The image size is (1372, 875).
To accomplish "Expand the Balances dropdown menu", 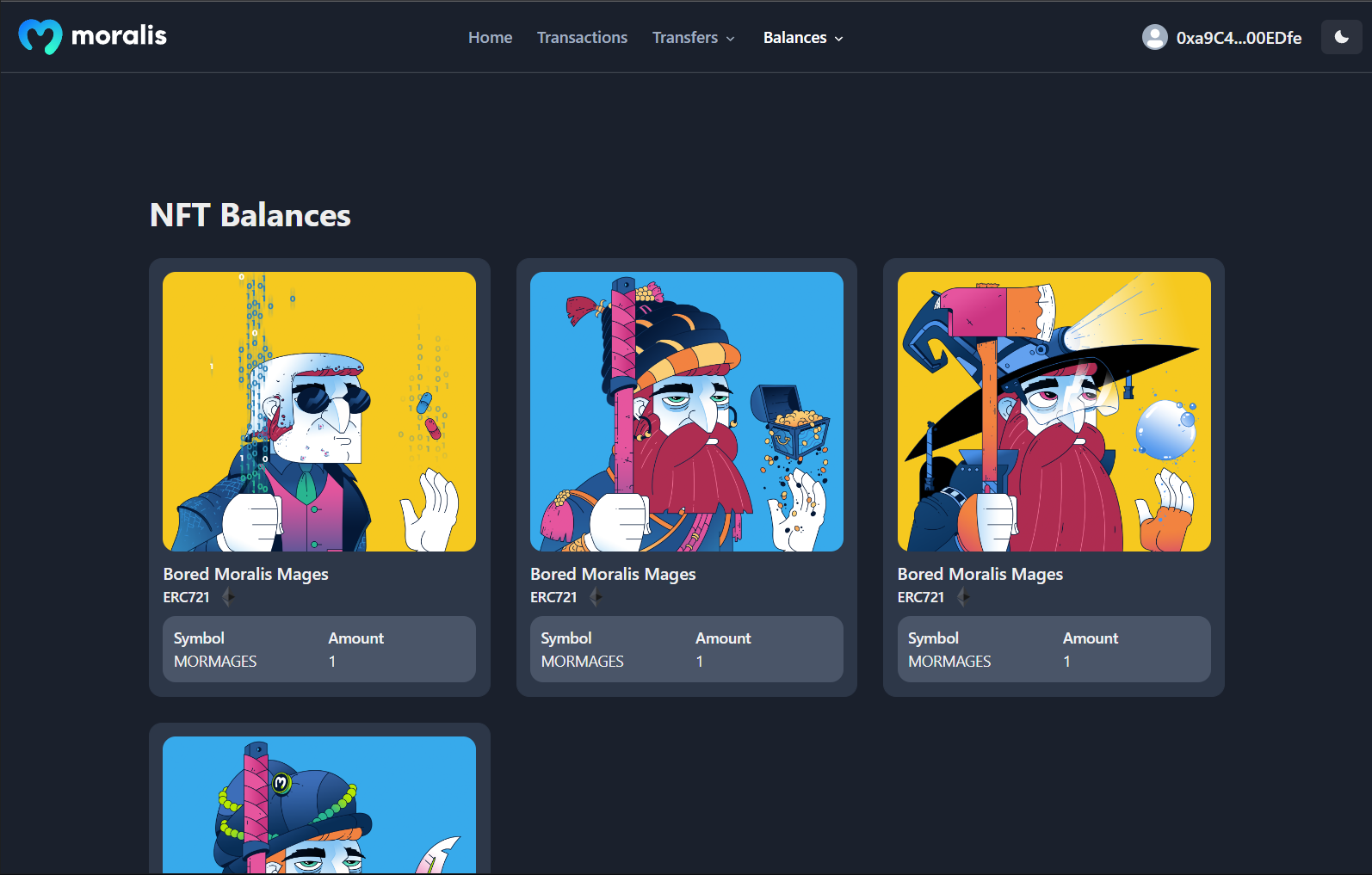I will tap(803, 38).
